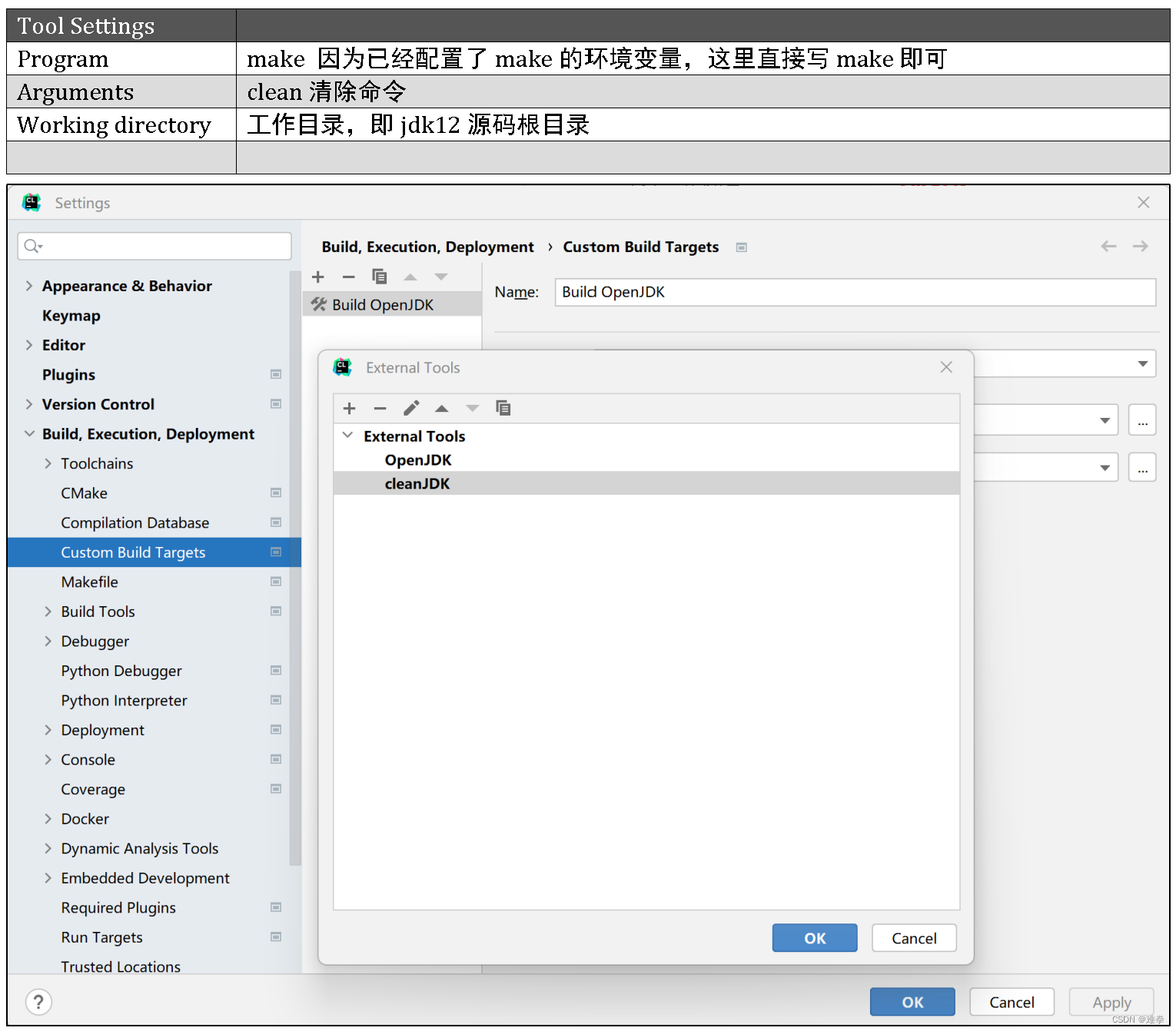The image size is (1176, 1031).
Task: Copy the selected build target
Action: click(380, 277)
